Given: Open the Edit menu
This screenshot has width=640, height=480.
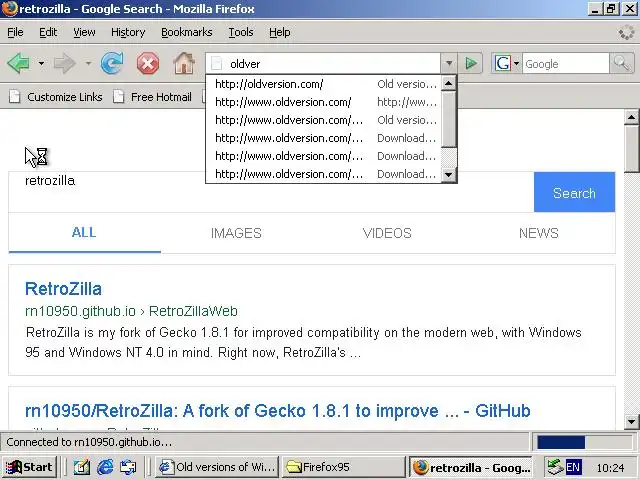Looking at the screenshot, I should pos(48,32).
